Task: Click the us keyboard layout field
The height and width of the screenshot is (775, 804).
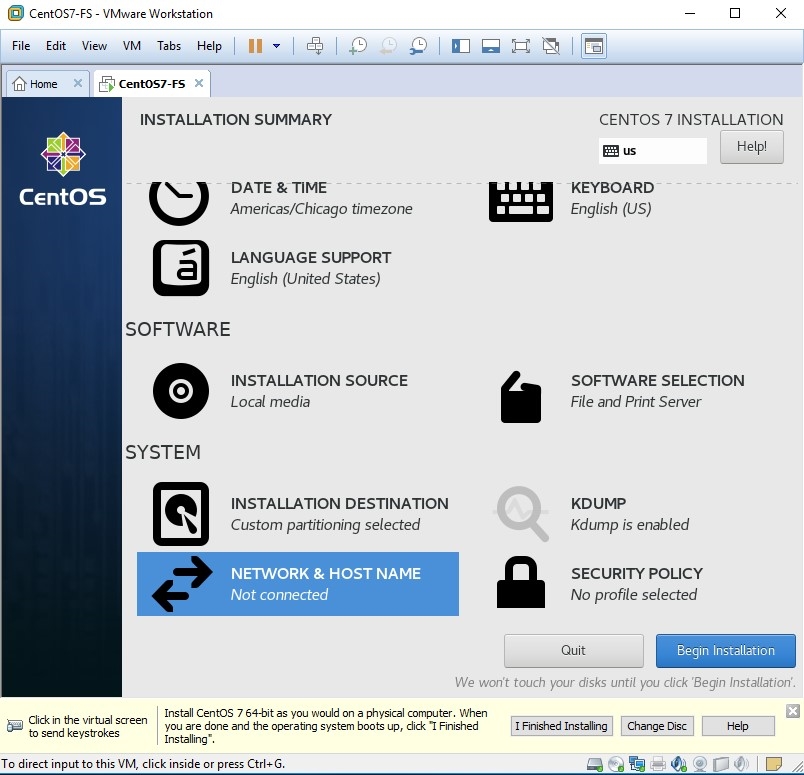Action: point(653,151)
